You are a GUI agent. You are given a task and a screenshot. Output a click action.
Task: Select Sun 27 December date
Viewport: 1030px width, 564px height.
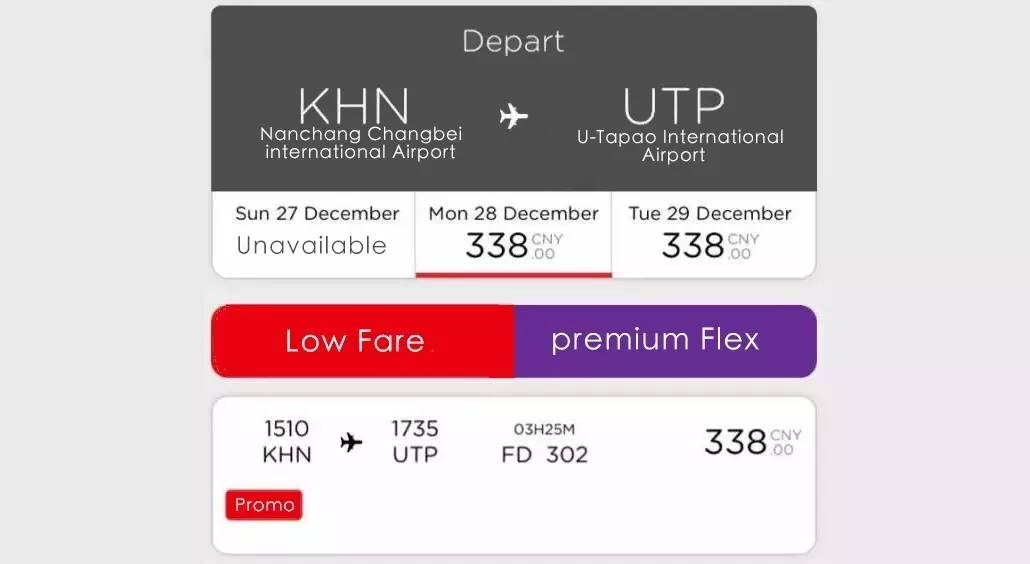pos(316,214)
